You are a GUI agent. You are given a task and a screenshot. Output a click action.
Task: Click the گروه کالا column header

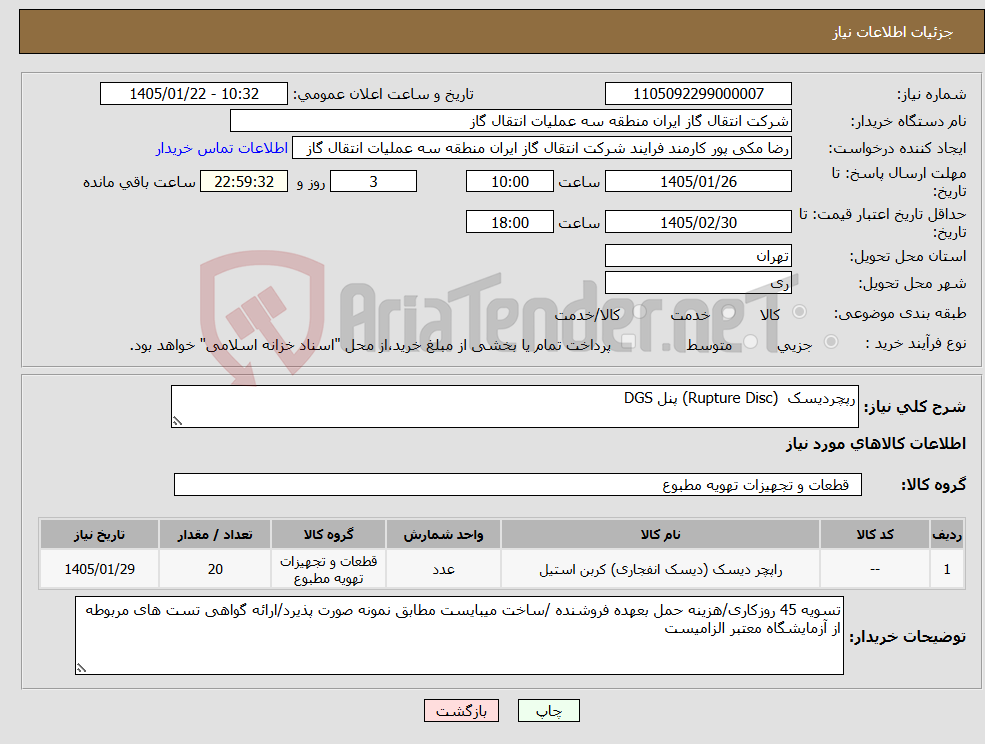point(329,535)
